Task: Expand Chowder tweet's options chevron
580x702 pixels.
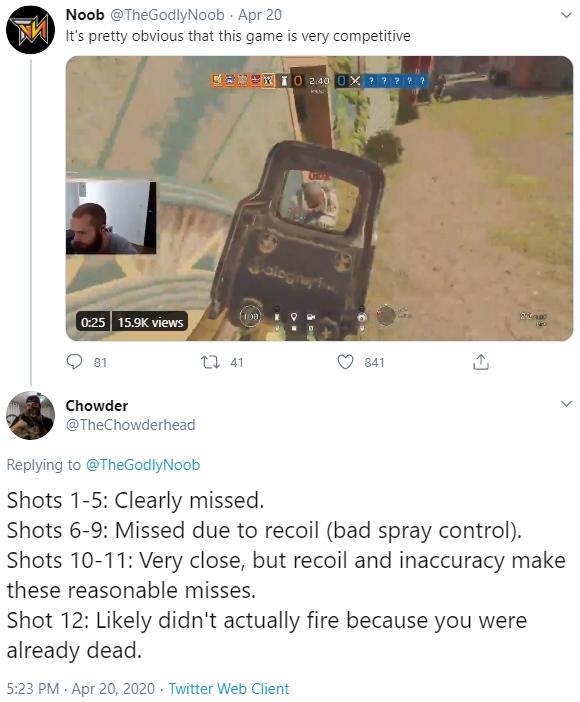Action: (x=566, y=404)
